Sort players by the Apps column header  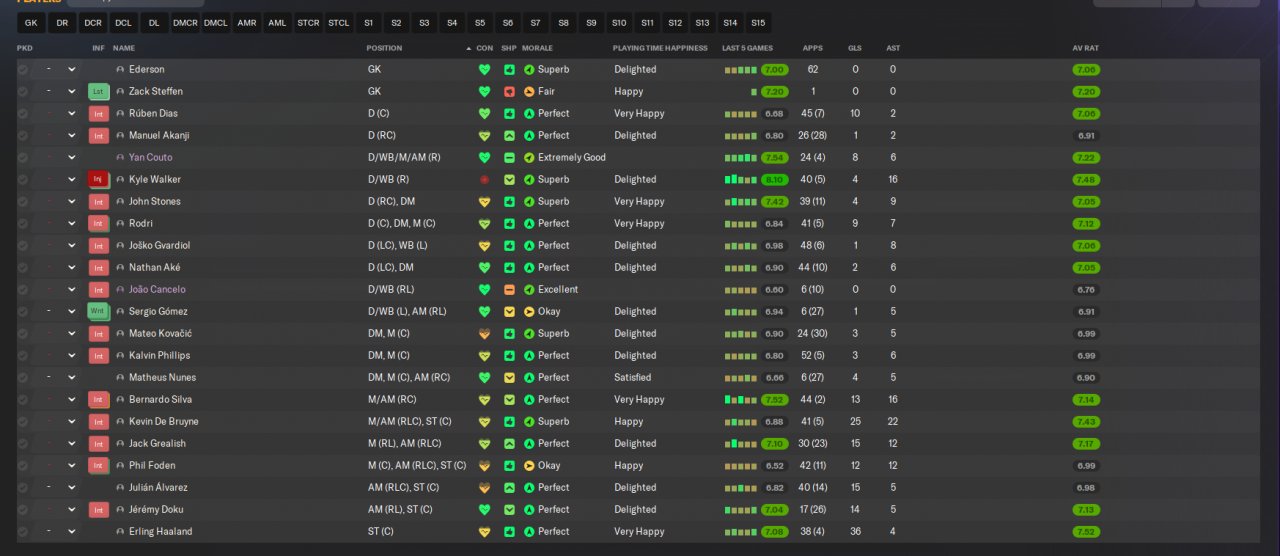pos(813,48)
